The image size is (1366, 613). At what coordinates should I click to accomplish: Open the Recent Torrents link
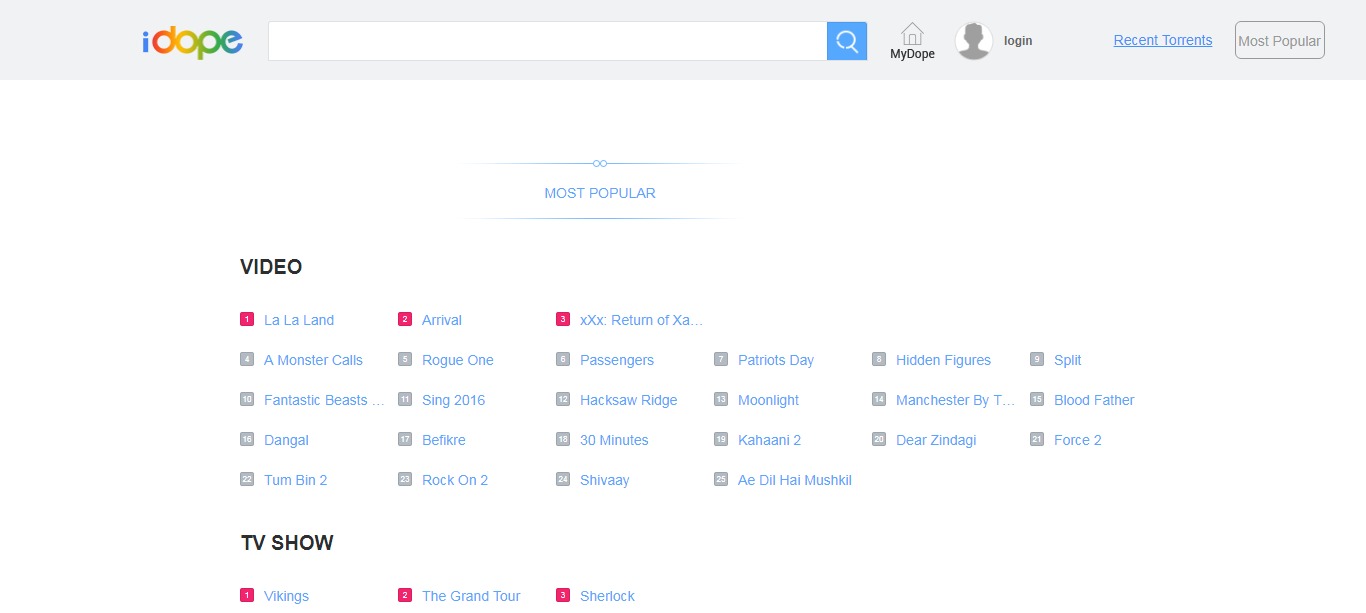tap(1162, 41)
